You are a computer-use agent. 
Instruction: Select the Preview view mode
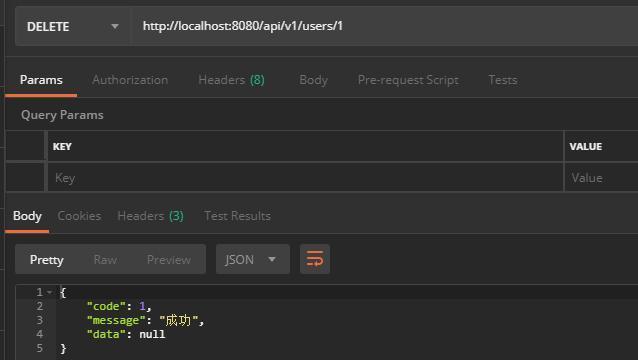168,260
